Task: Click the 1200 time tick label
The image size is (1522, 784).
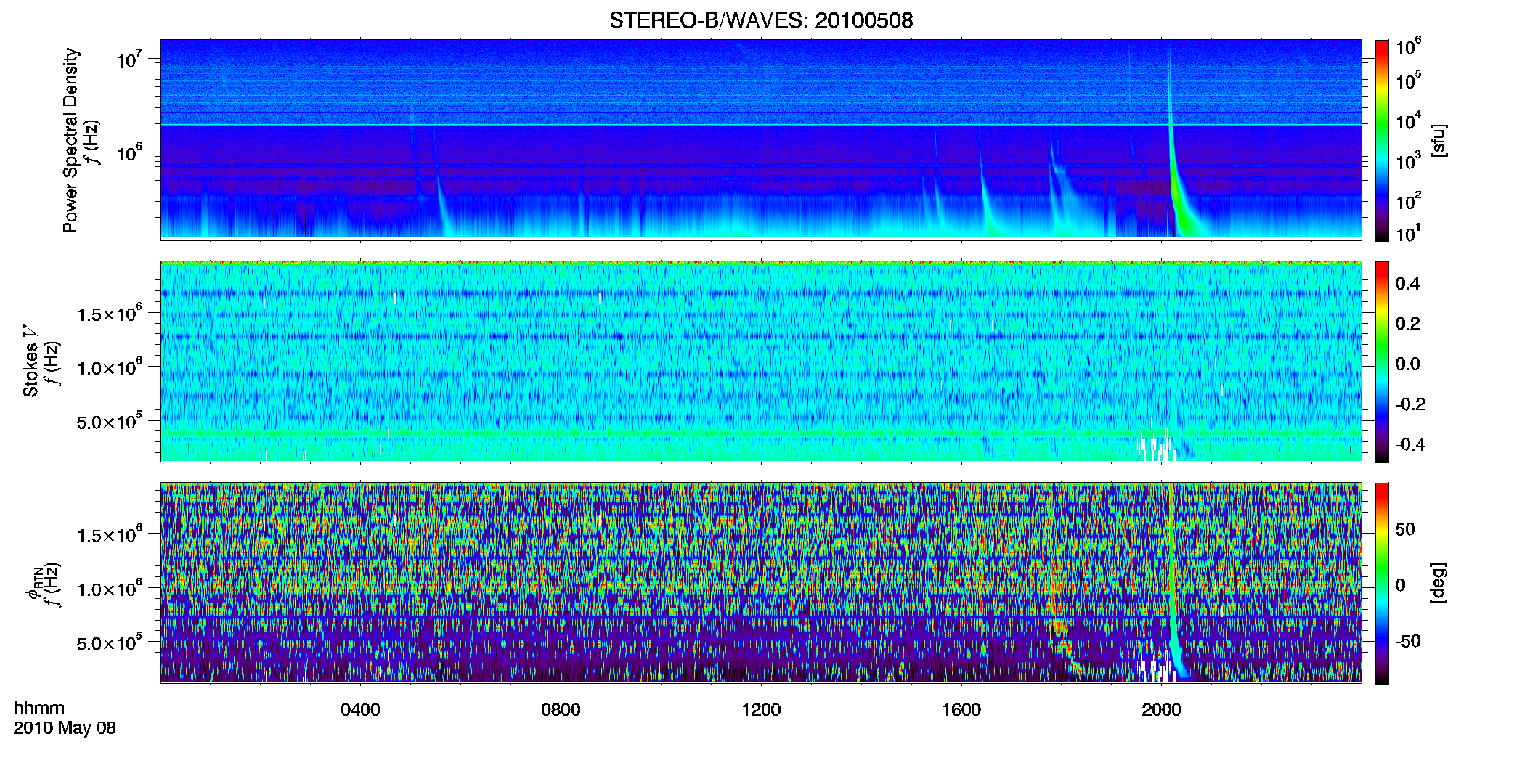Action: click(761, 709)
